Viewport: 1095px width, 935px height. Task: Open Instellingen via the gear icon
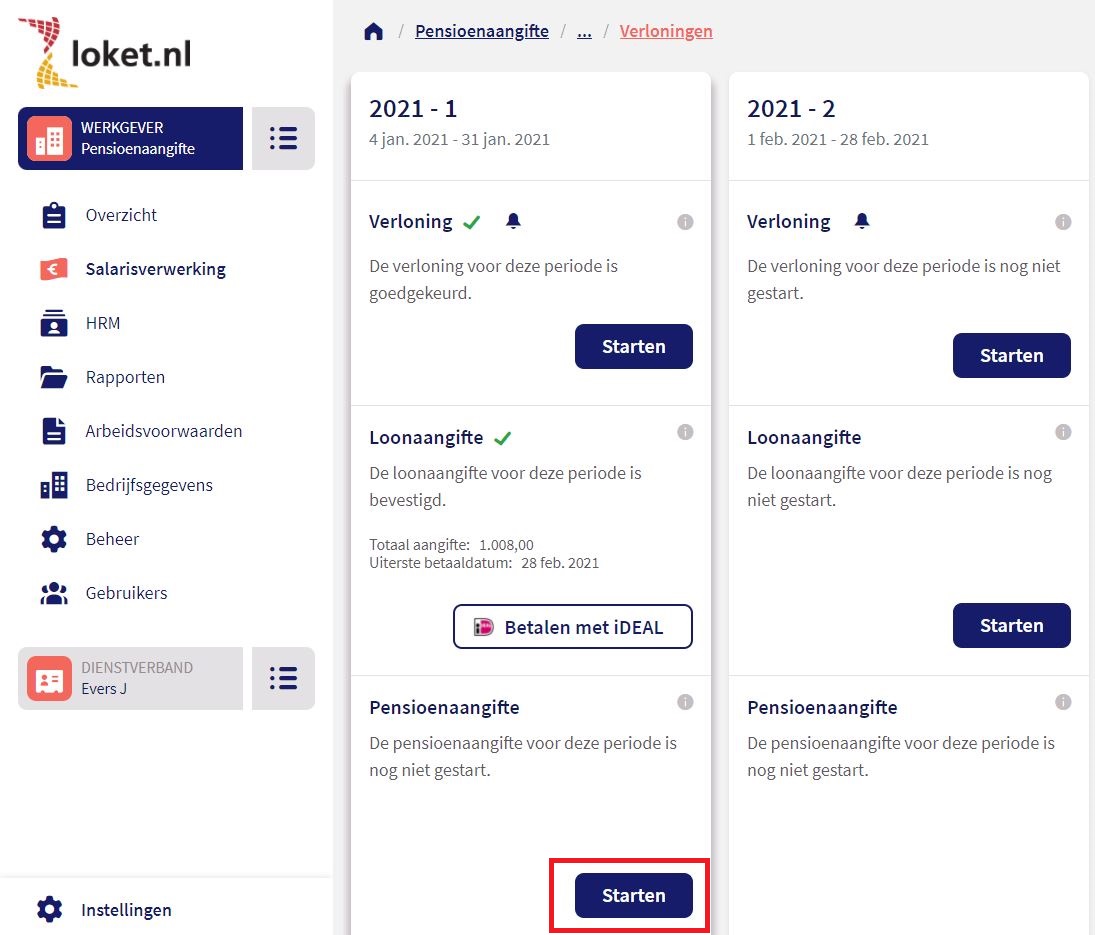[49, 909]
